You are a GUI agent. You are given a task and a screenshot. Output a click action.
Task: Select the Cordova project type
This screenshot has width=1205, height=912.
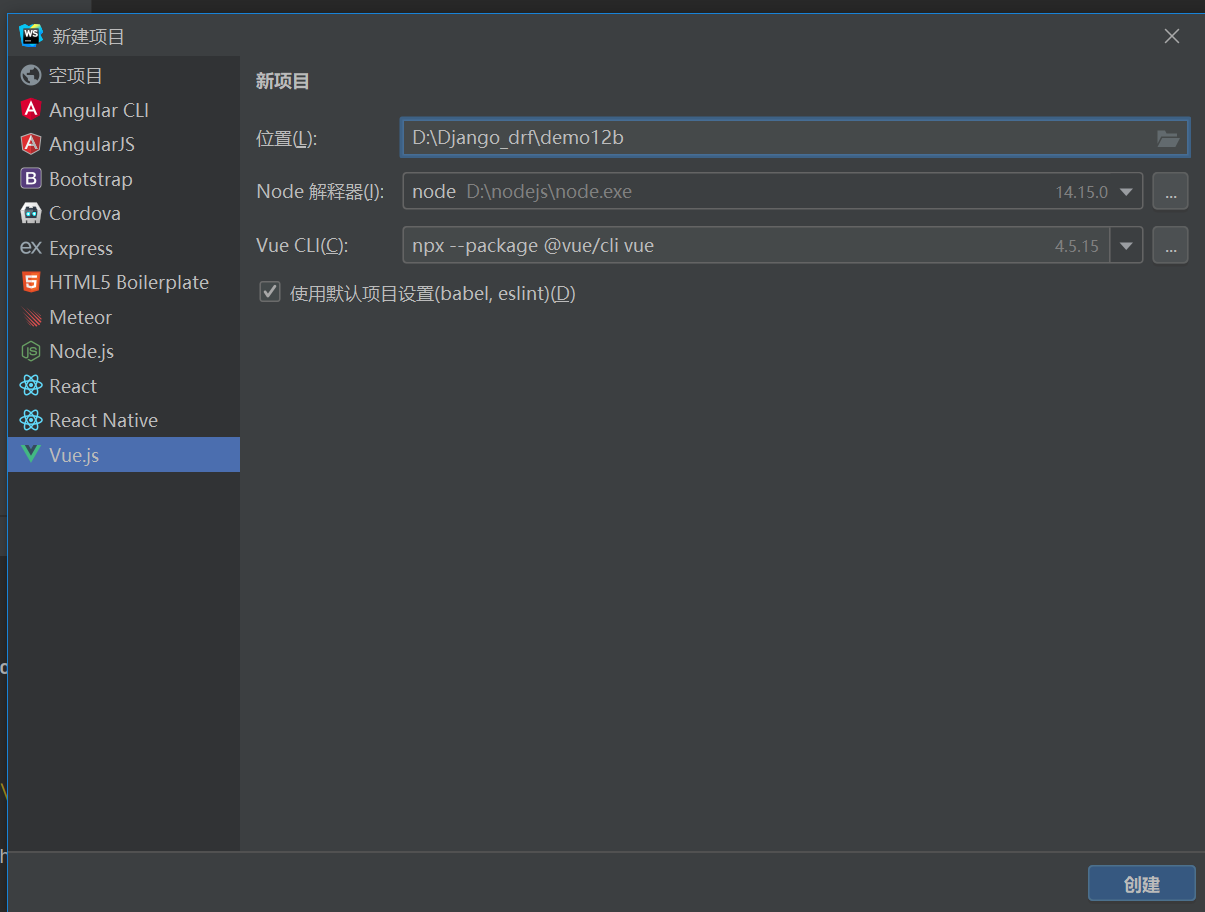click(124, 213)
